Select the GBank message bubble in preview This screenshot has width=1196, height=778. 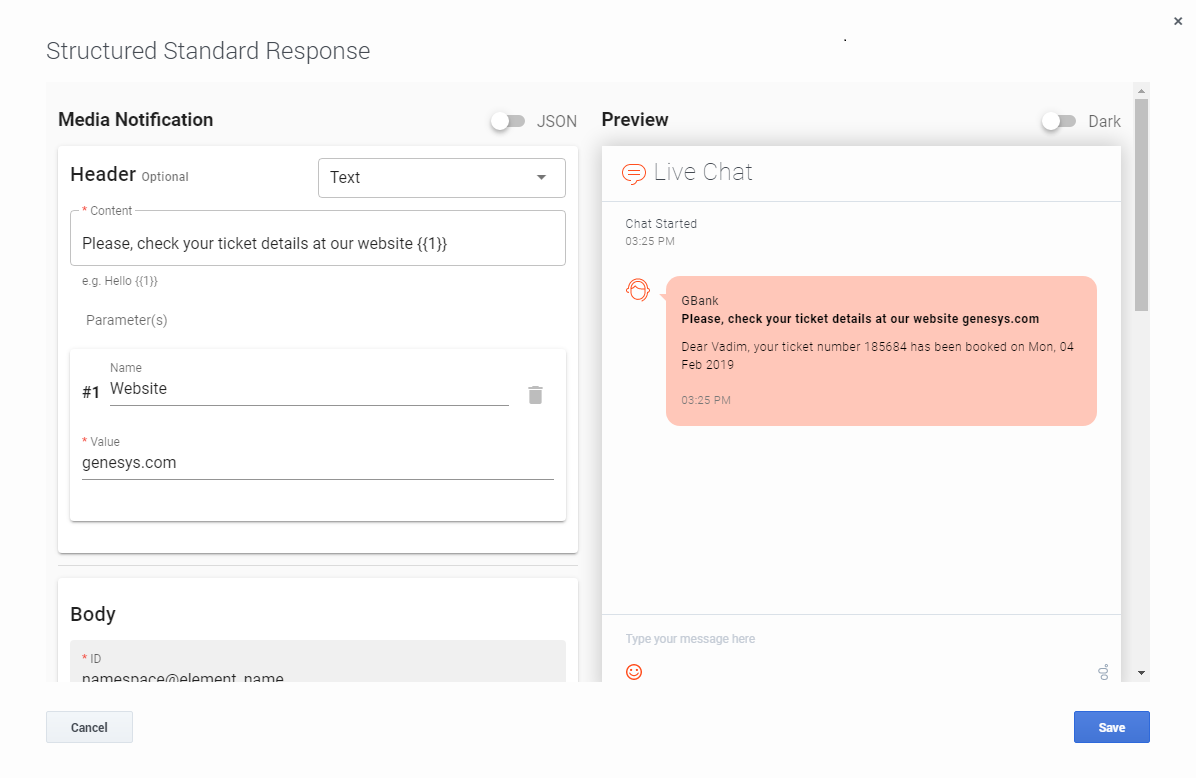[880, 351]
